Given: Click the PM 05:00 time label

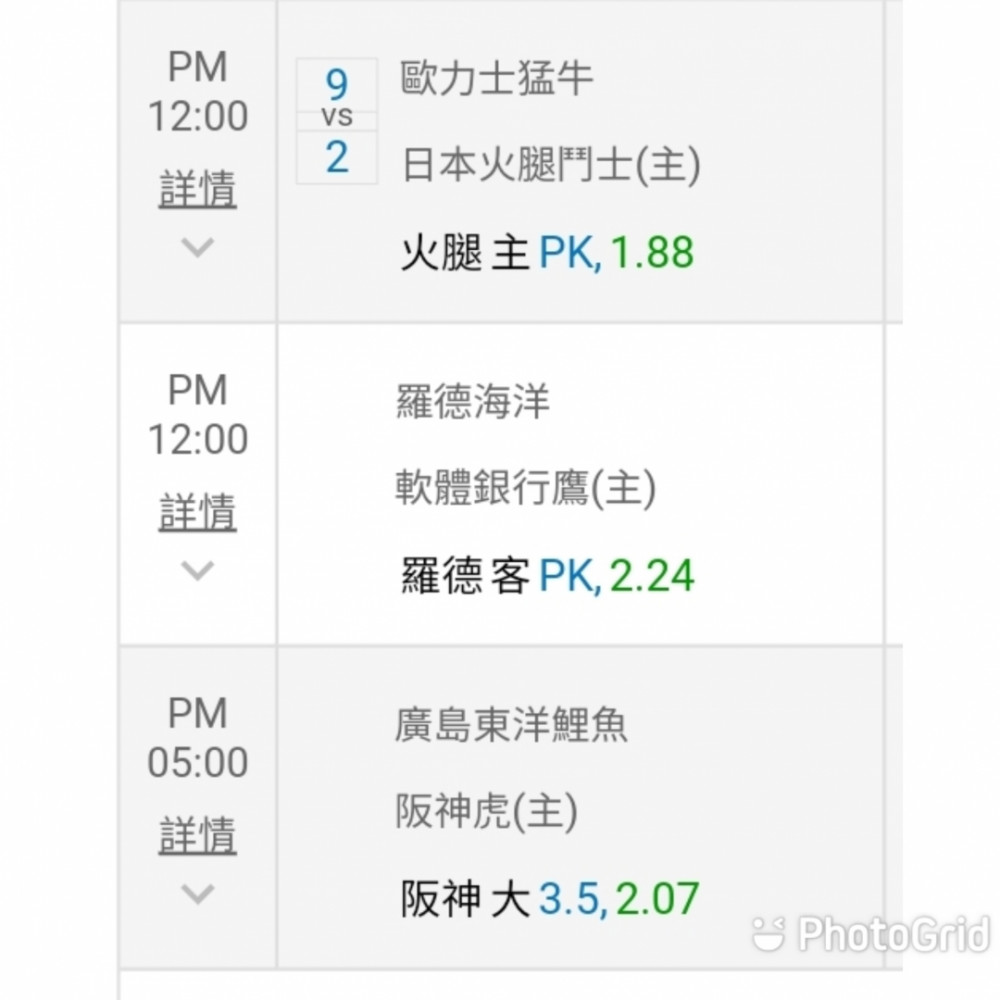Looking at the screenshot, I should click(198, 738).
